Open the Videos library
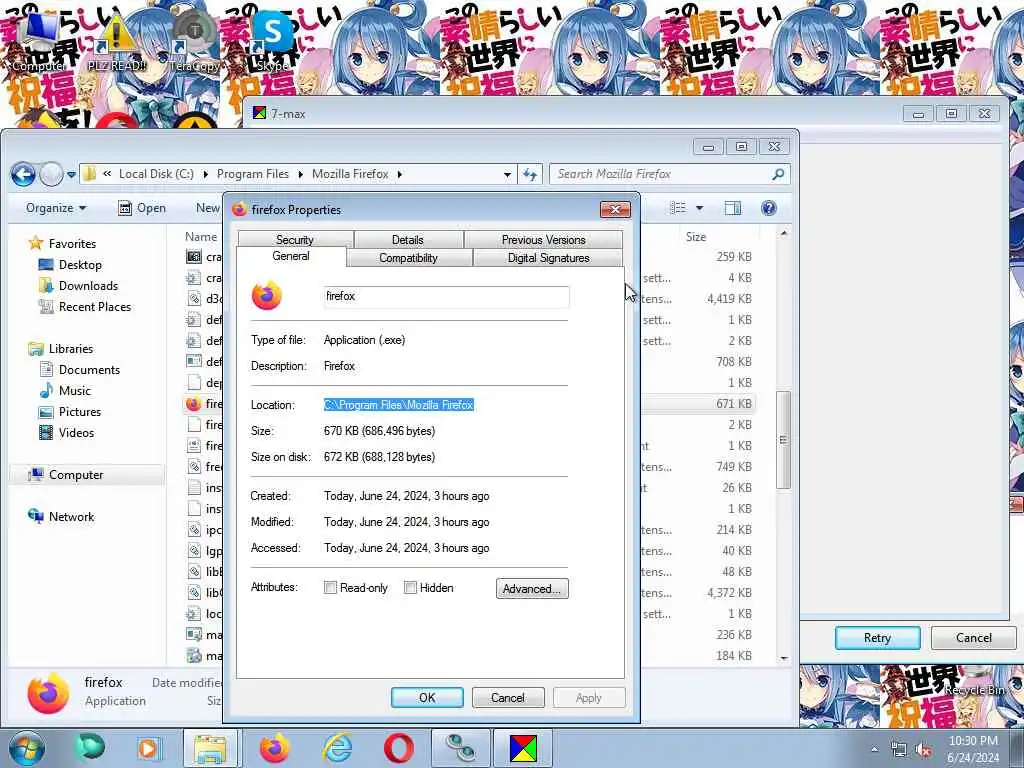1024x768 pixels. (x=67, y=432)
